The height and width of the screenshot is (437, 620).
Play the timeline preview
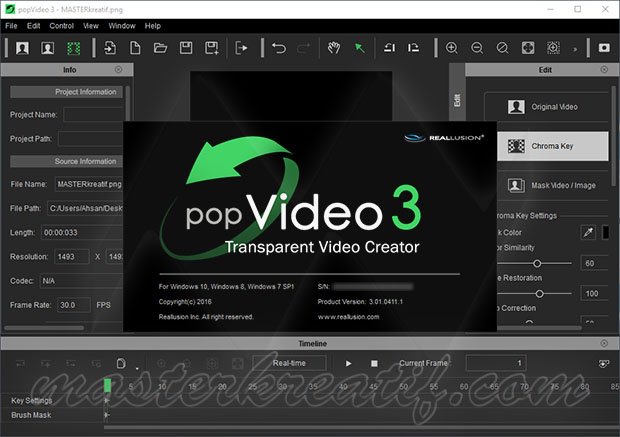click(348, 363)
